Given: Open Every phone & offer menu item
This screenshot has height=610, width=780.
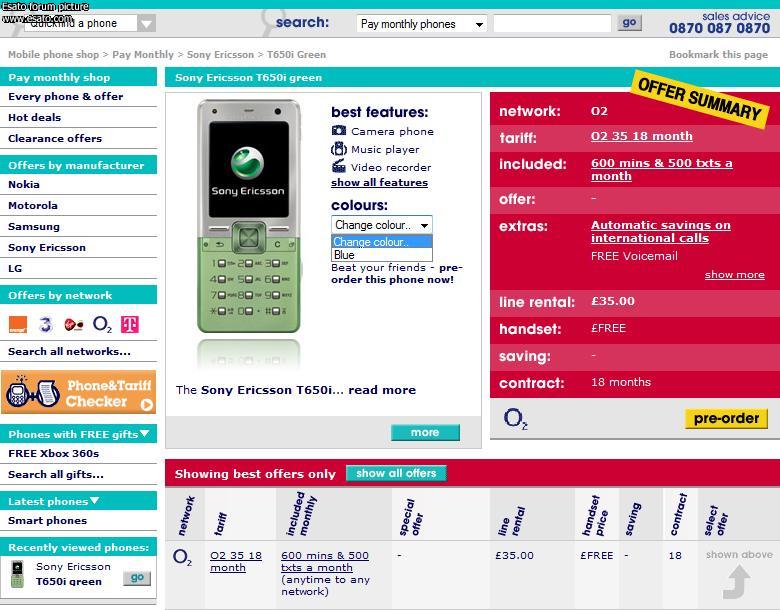Looking at the screenshot, I should [66, 97].
